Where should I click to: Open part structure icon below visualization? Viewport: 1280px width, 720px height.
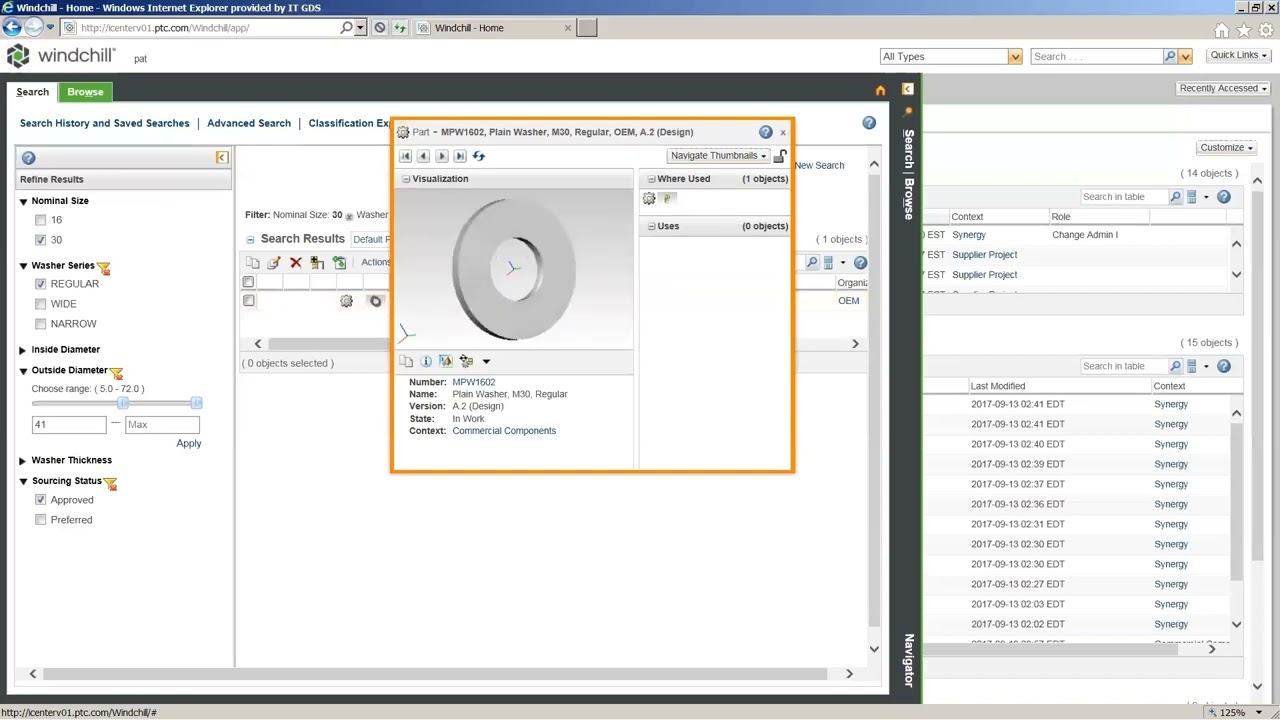(x=466, y=361)
